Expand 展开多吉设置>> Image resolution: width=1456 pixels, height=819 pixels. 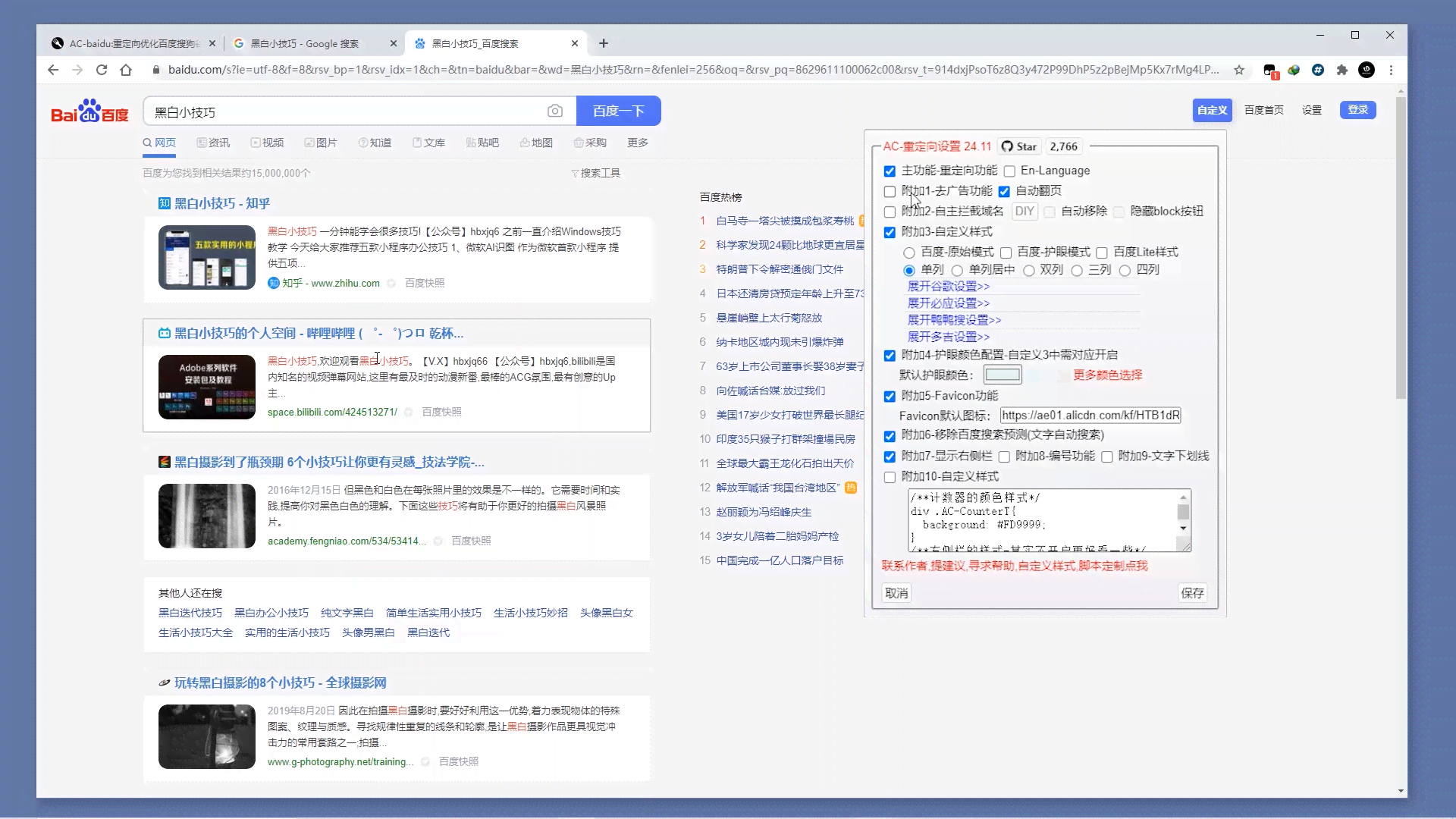coord(949,337)
